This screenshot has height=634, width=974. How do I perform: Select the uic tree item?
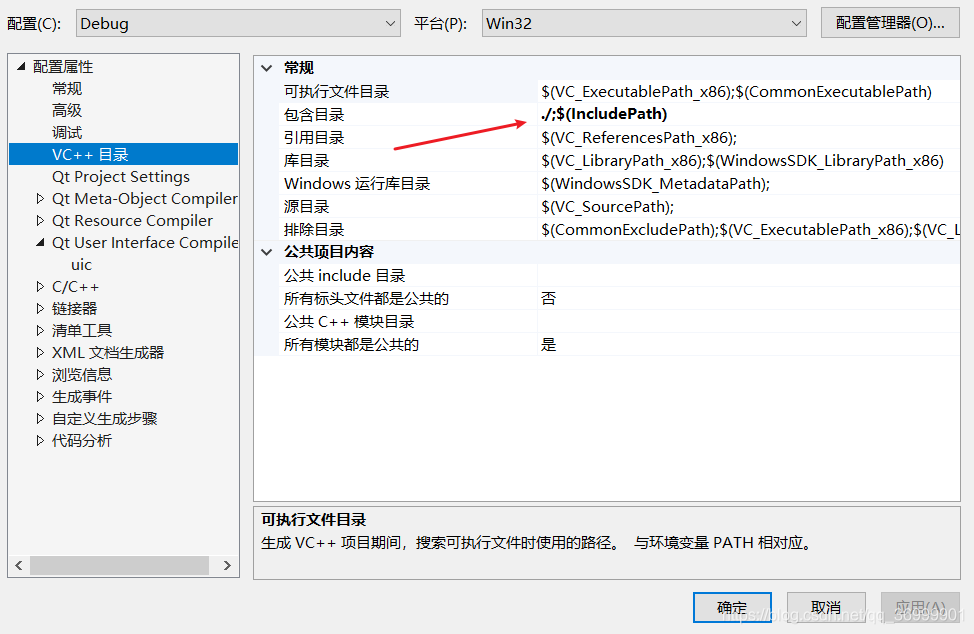tap(81, 265)
